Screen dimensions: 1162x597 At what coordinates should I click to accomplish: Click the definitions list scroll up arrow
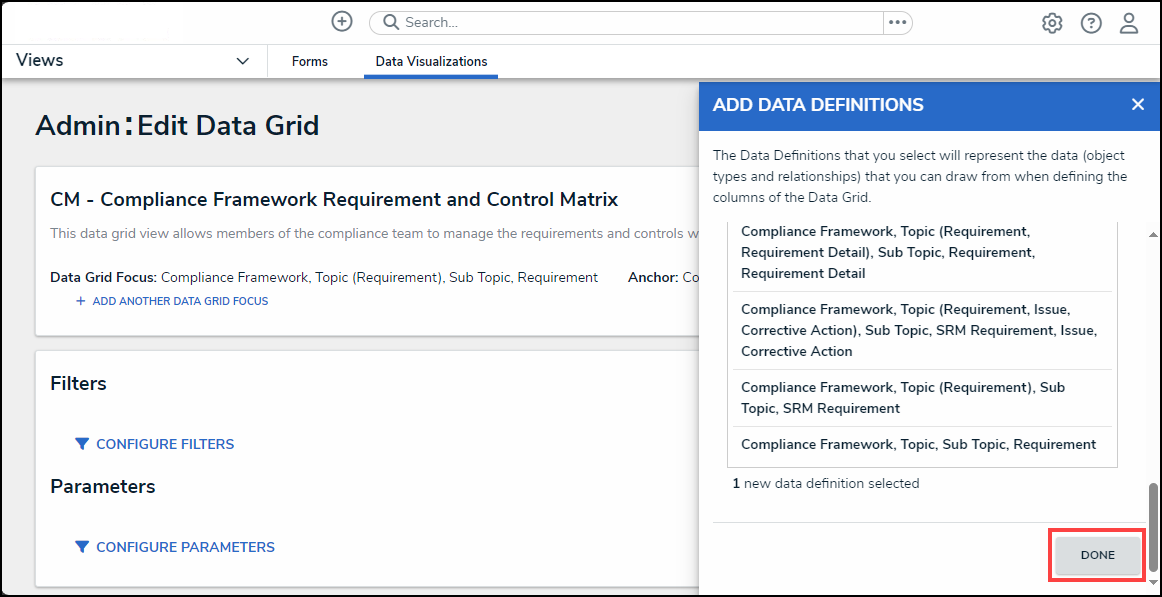point(1153,234)
